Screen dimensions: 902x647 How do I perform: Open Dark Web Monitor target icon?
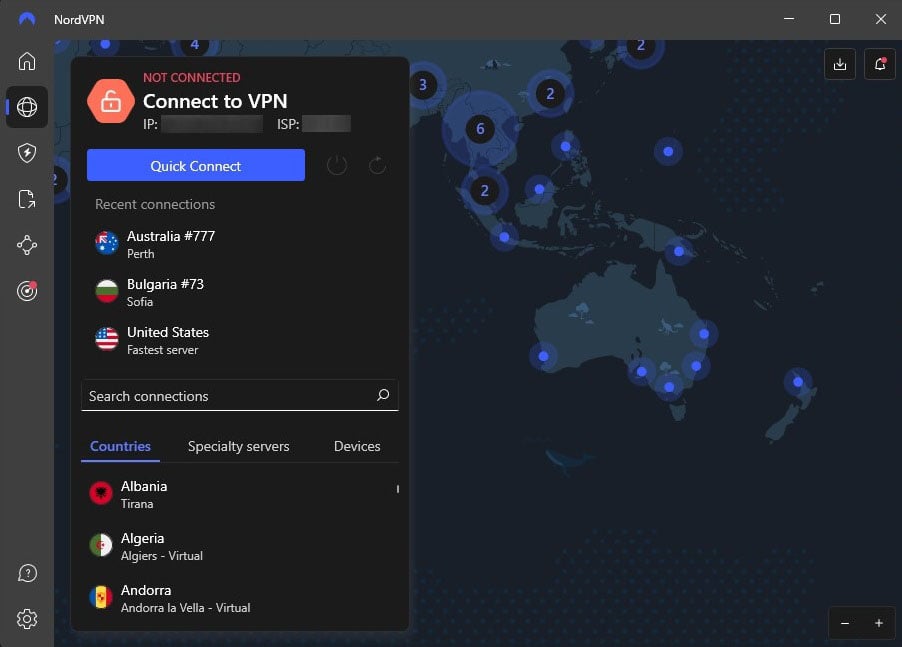click(x=27, y=291)
